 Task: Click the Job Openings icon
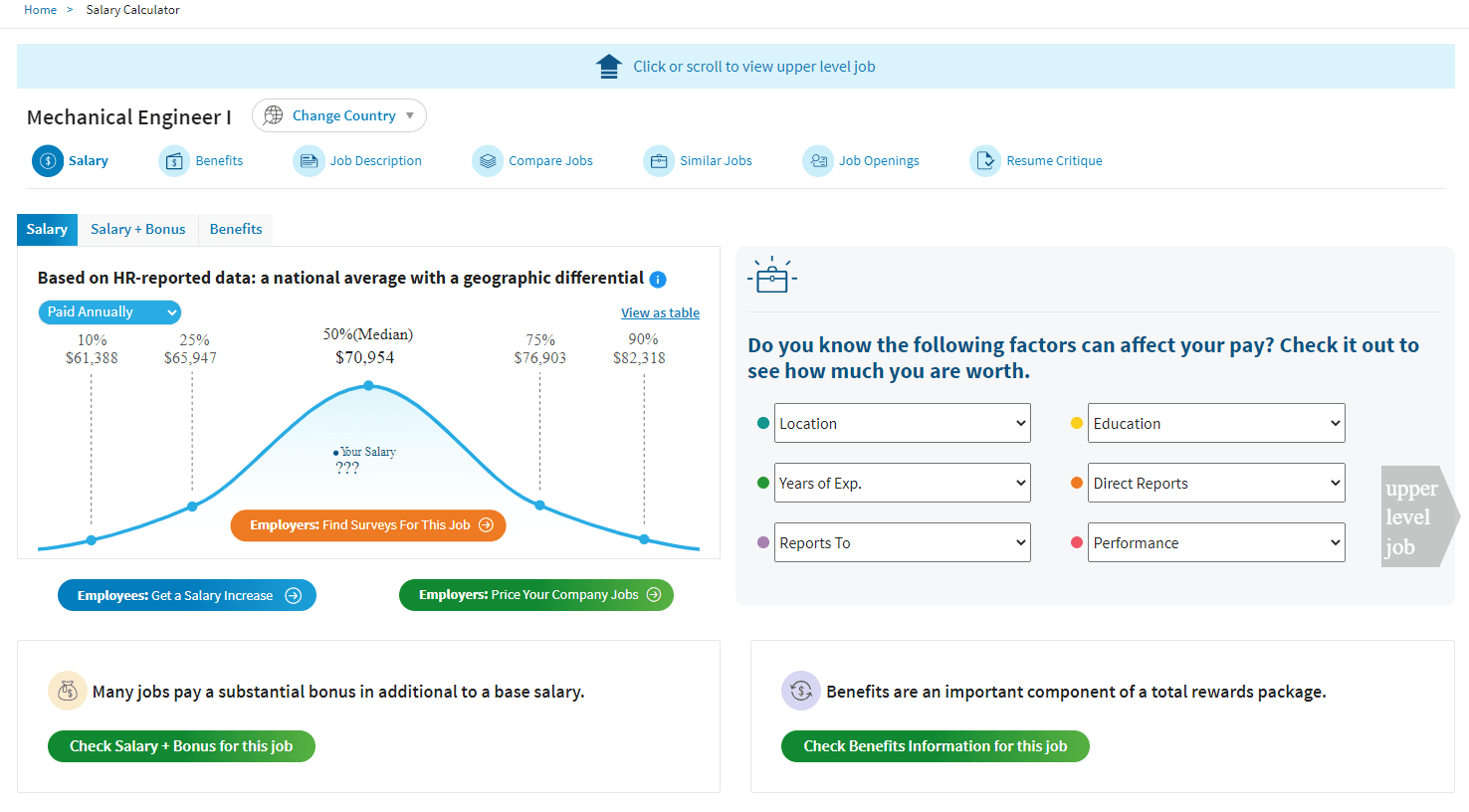coord(818,161)
